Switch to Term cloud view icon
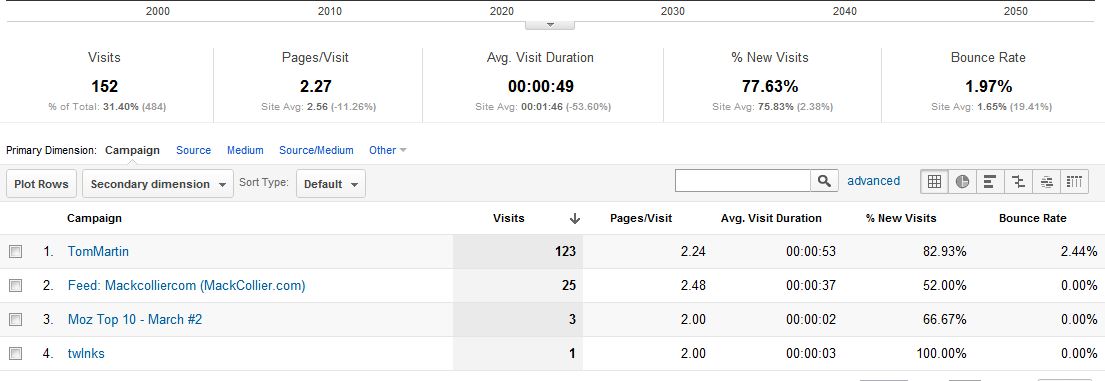Screen dimensions: 1105x381 (x=1047, y=182)
